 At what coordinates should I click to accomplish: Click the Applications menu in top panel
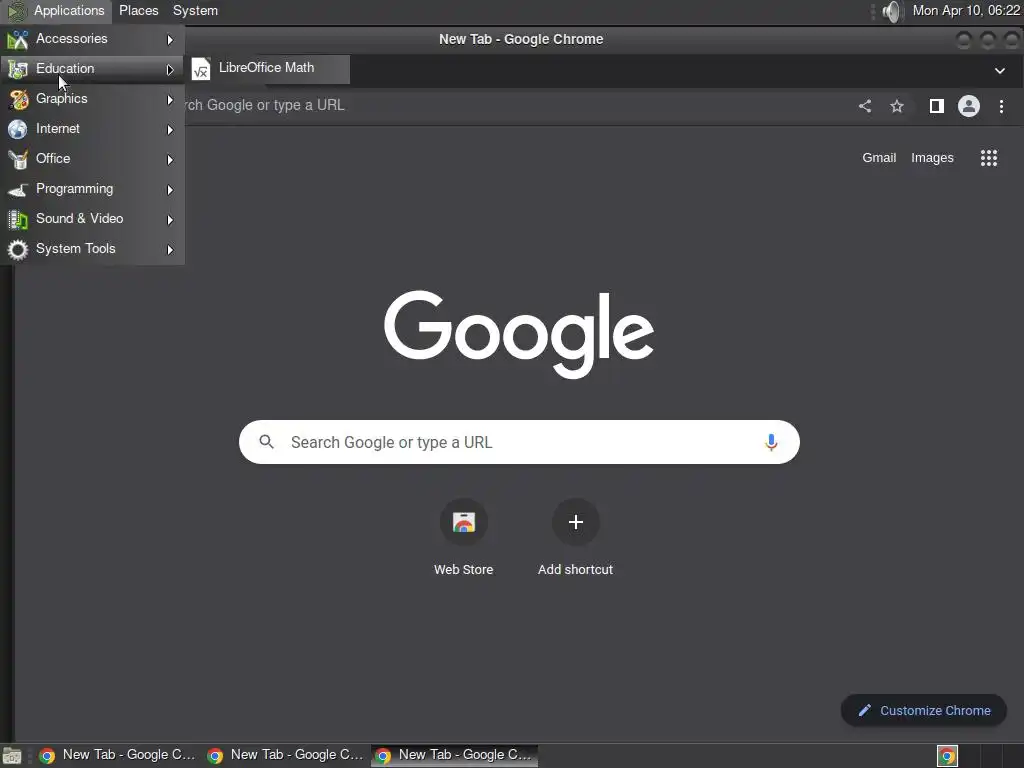coord(69,10)
